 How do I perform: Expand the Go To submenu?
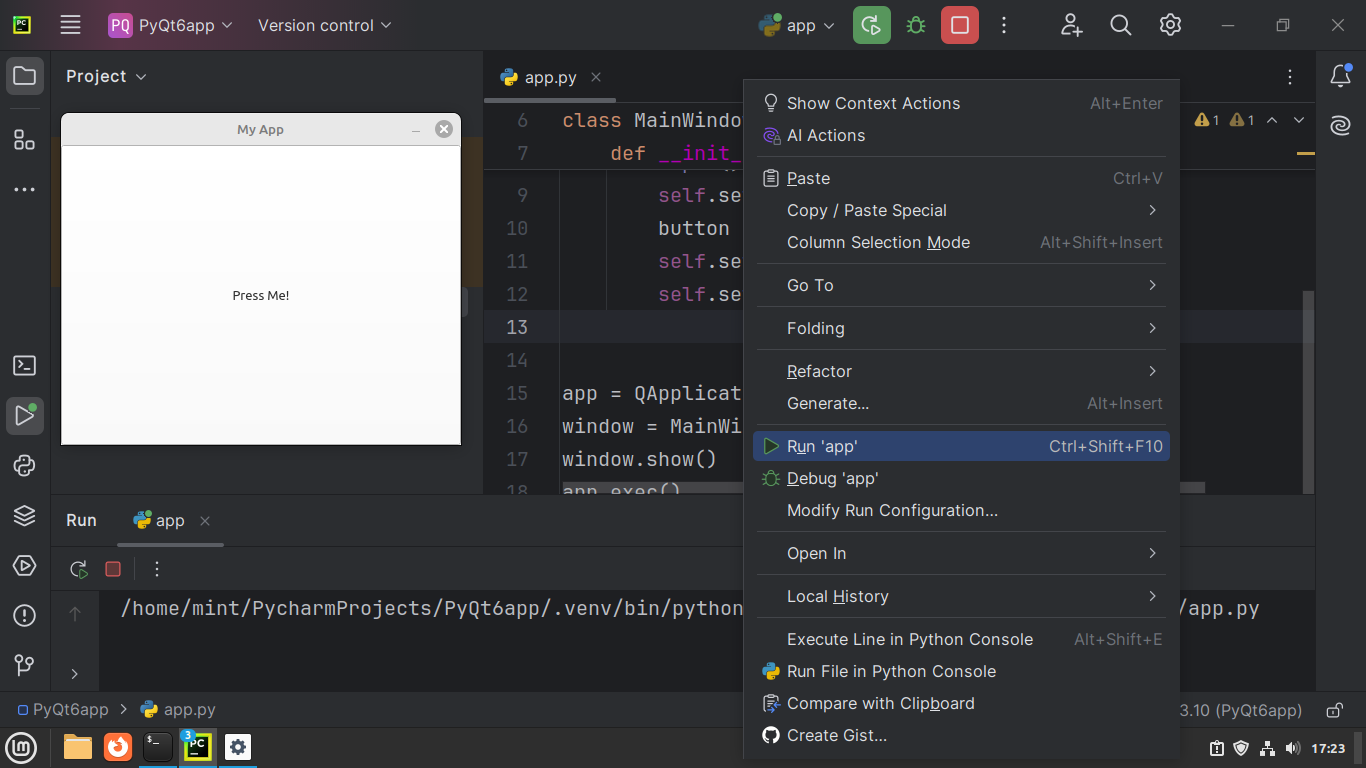(x=961, y=285)
